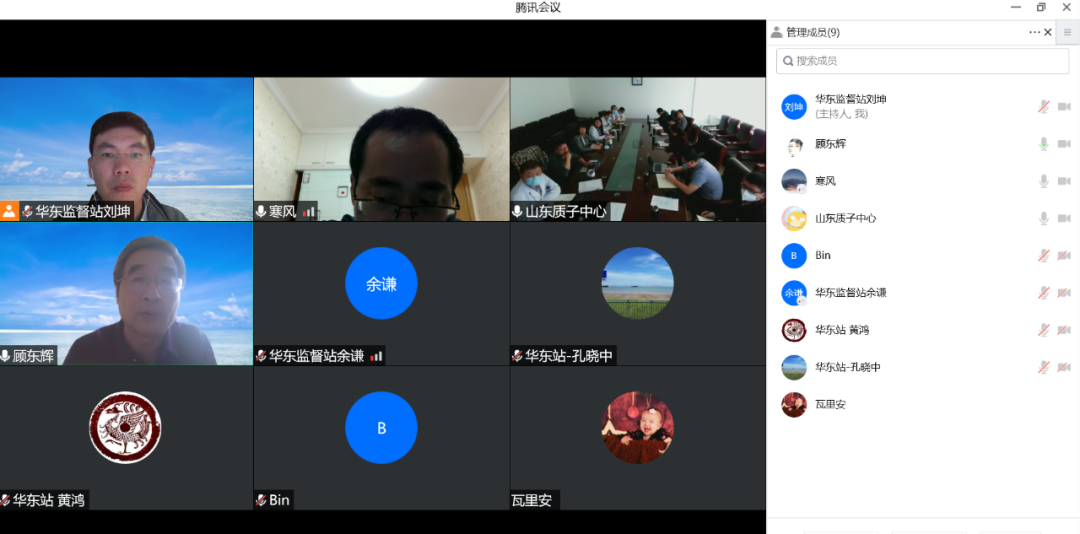Image resolution: width=1080 pixels, height=534 pixels.
Task: Click Bin's blue B avatar in video grid
Action: click(x=382, y=427)
